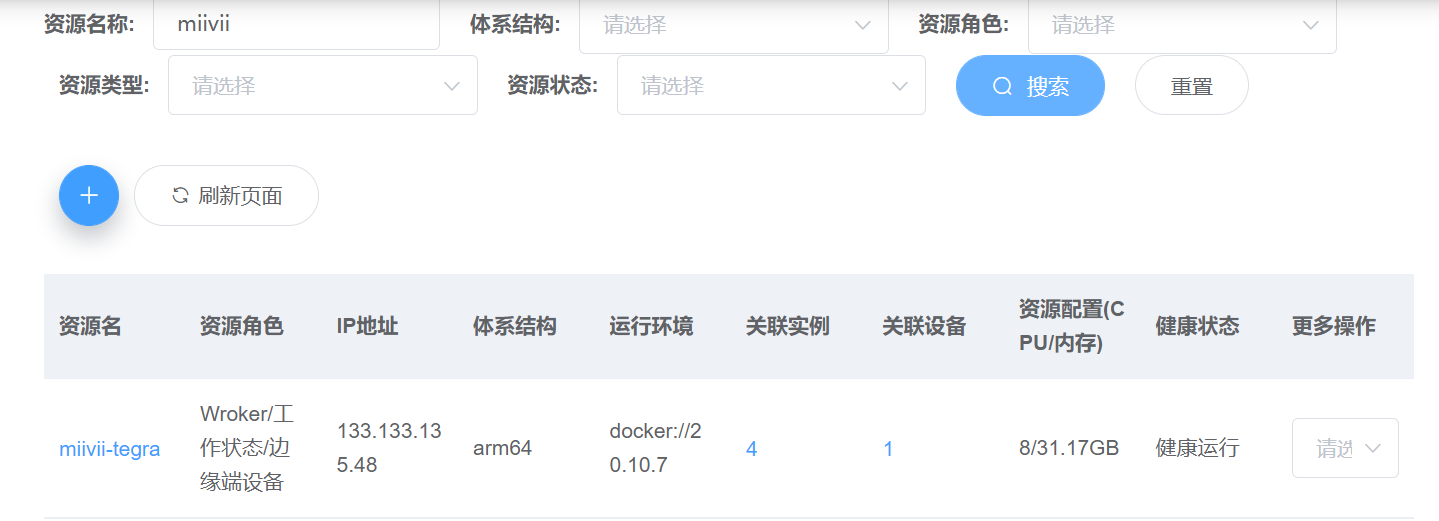Focus the 资源名称 input containing miivii
Screen dimensions: 1439x521
[296, 25]
